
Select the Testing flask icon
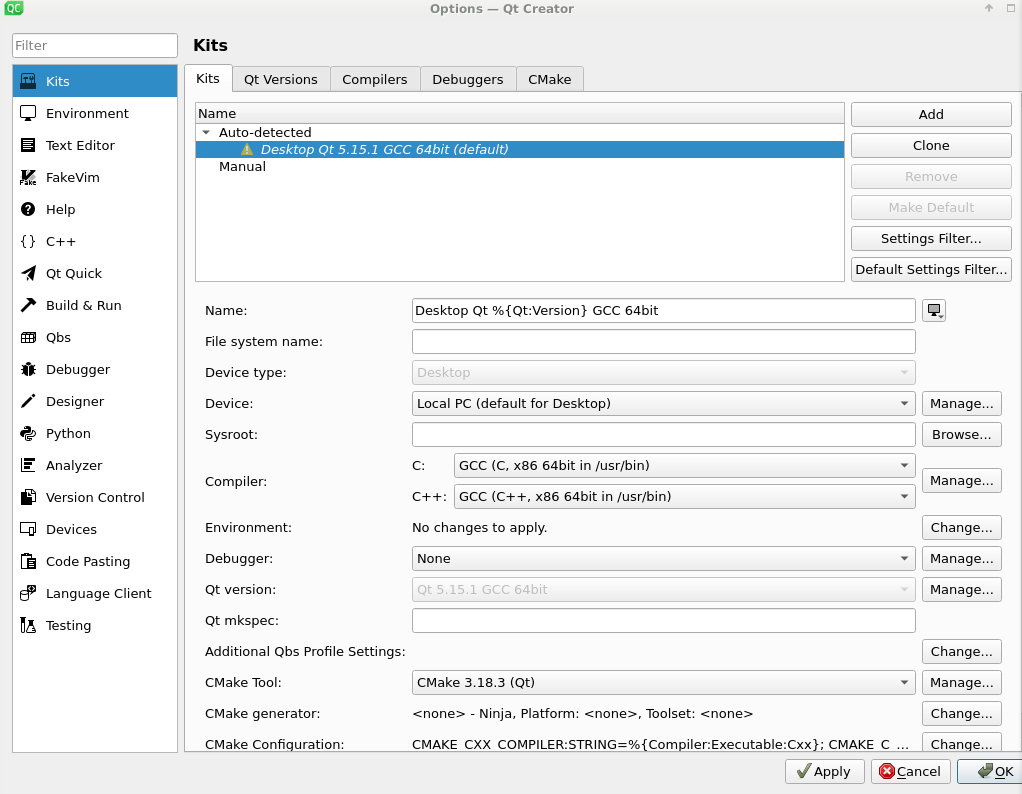tap(28, 625)
